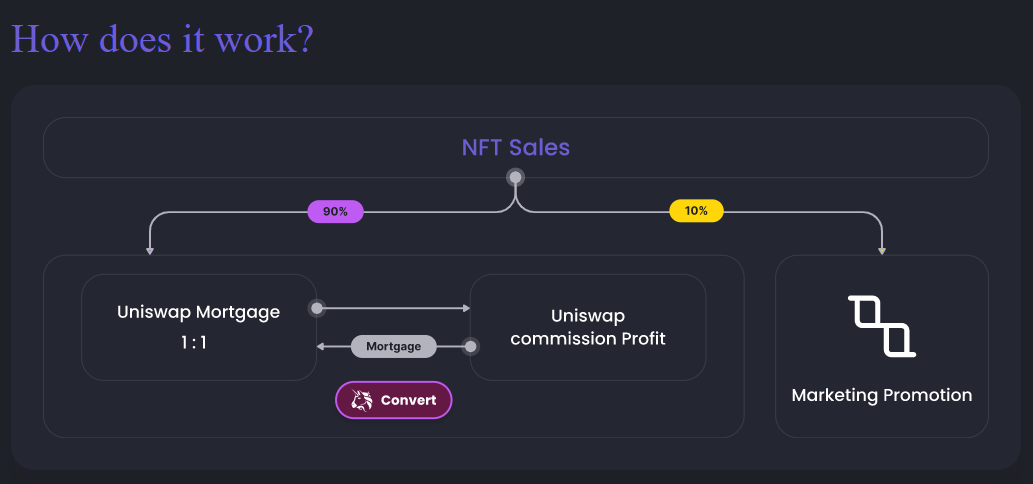Click the yellow 10% badge
This screenshot has width=1033, height=484.
point(696,211)
